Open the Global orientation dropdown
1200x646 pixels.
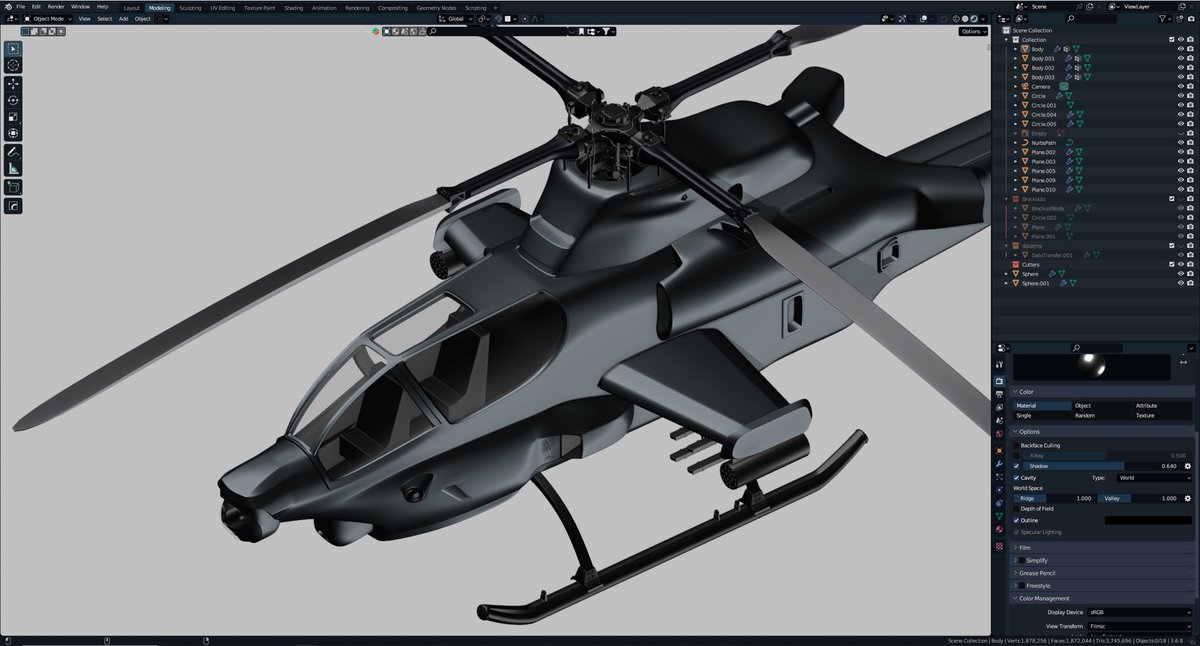pos(456,18)
